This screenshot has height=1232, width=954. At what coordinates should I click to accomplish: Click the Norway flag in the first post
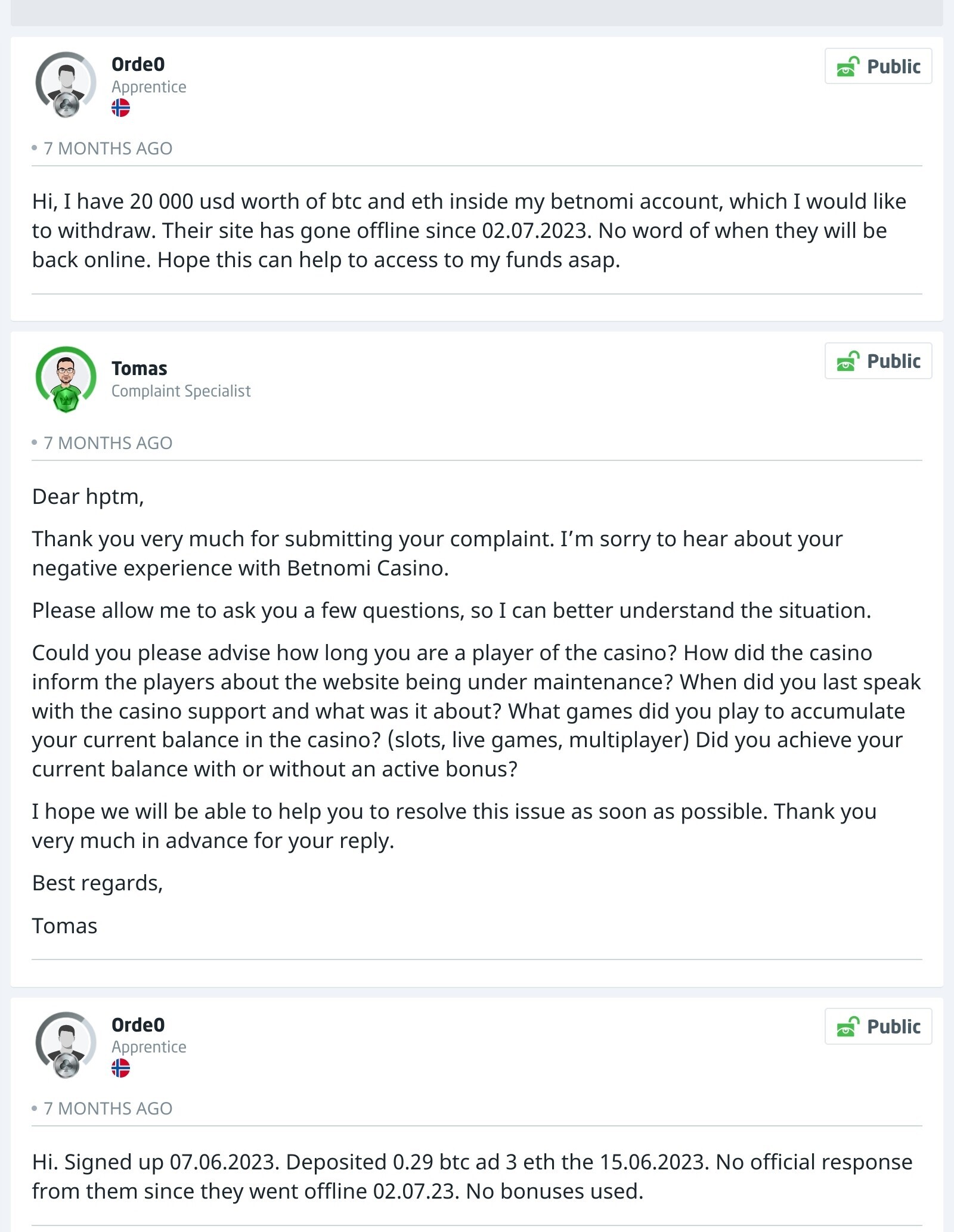click(x=120, y=108)
